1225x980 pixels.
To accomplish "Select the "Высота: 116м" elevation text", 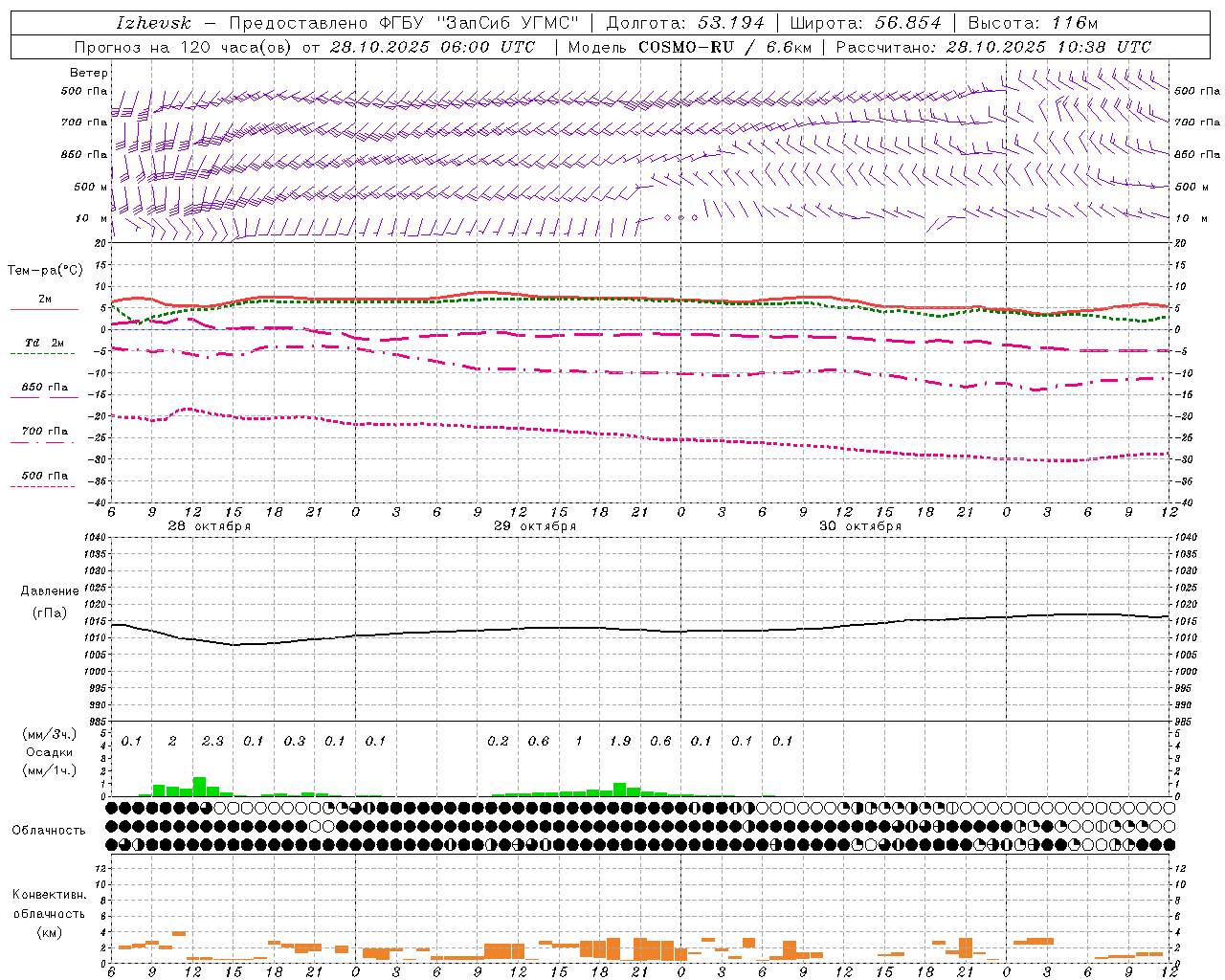I will click(1033, 23).
